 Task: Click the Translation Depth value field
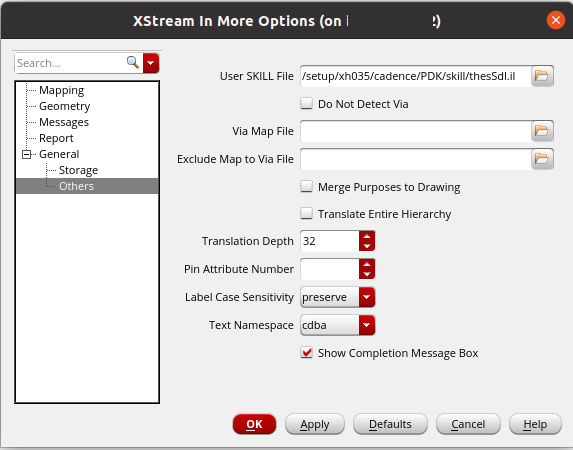pos(330,241)
